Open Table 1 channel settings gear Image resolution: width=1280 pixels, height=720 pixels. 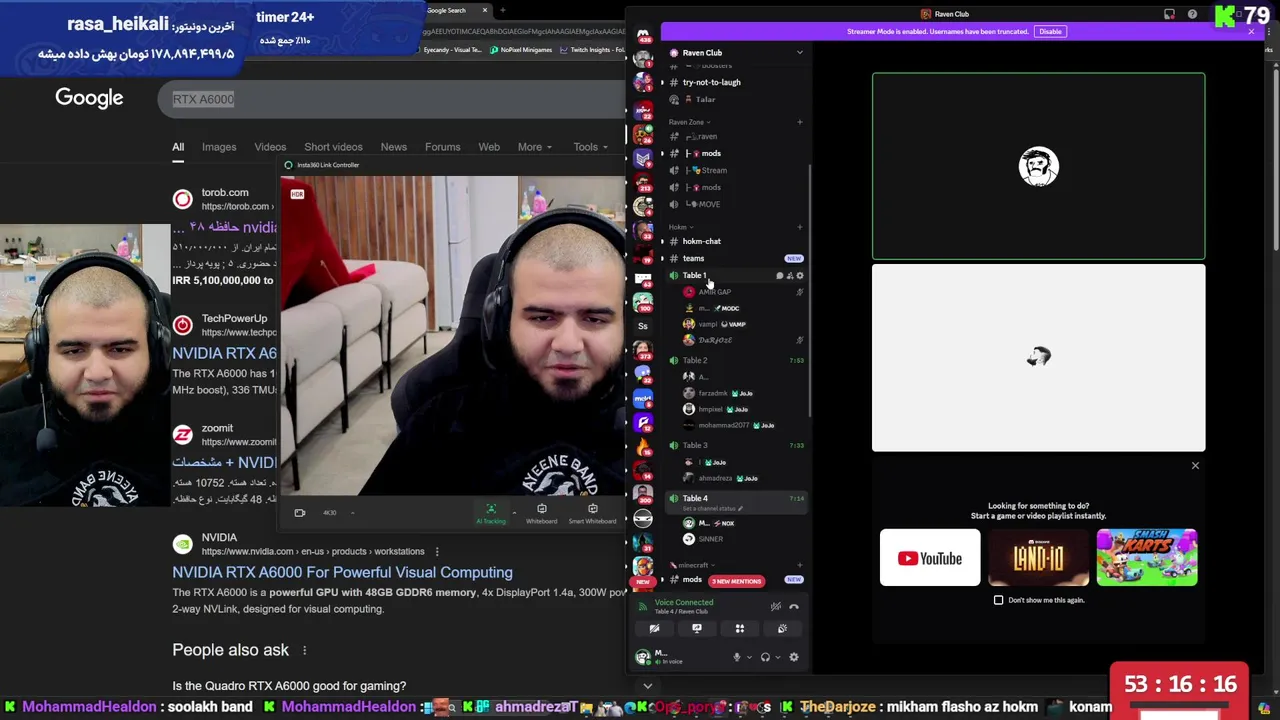pos(799,276)
